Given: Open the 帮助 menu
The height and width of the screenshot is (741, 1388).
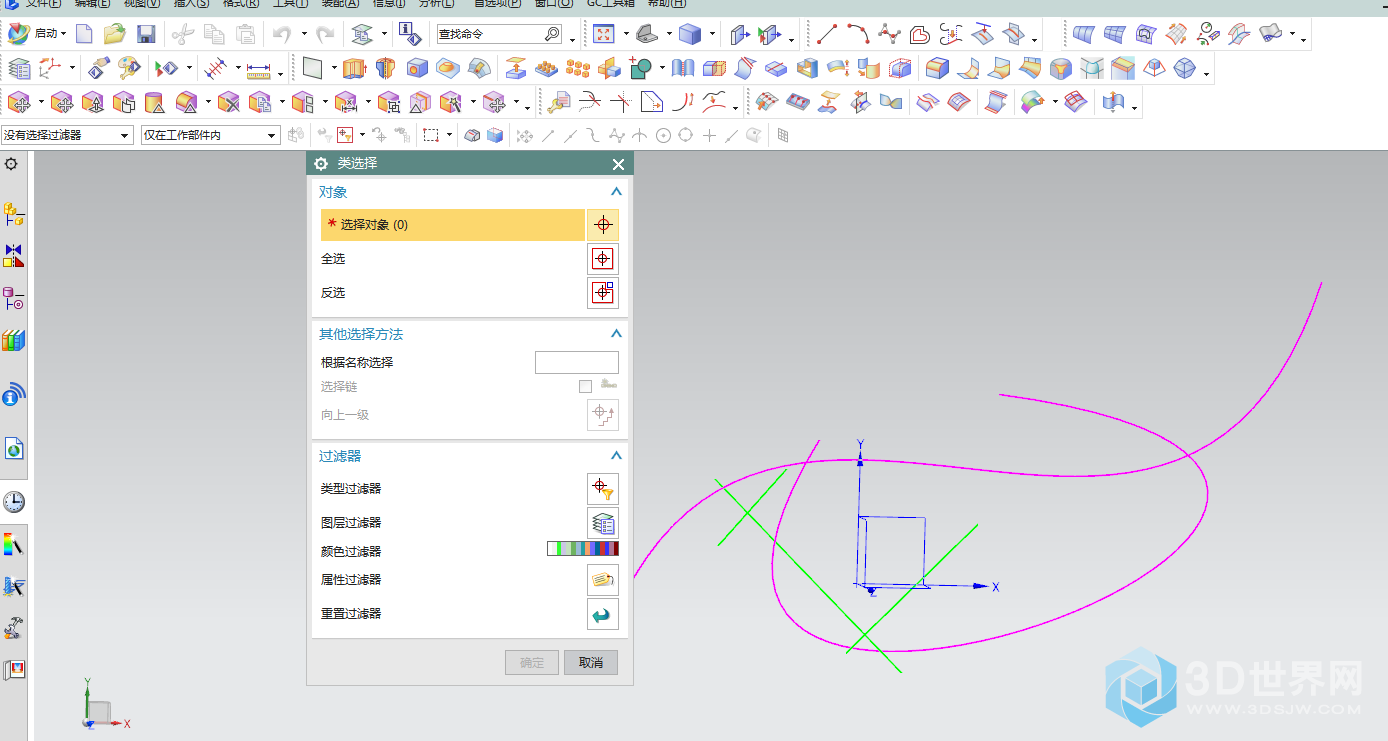Looking at the screenshot, I should click(x=667, y=4).
